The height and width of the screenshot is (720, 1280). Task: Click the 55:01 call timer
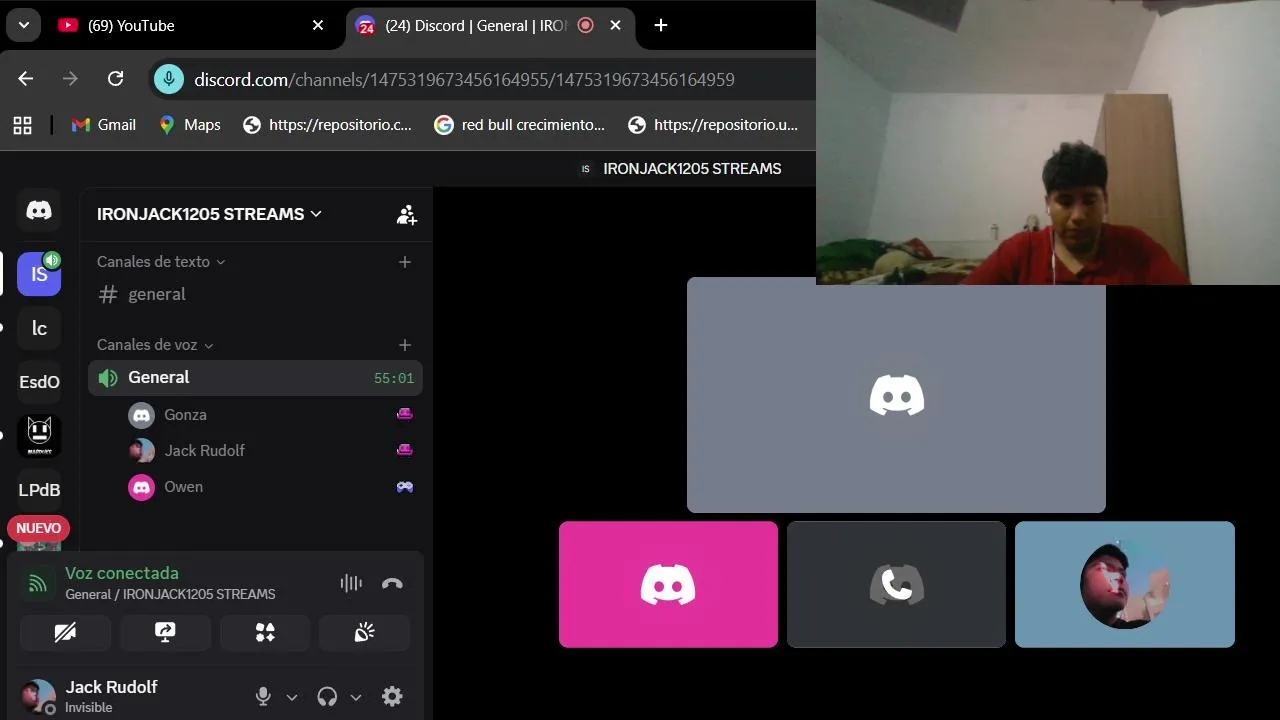click(x=394, y=378)
